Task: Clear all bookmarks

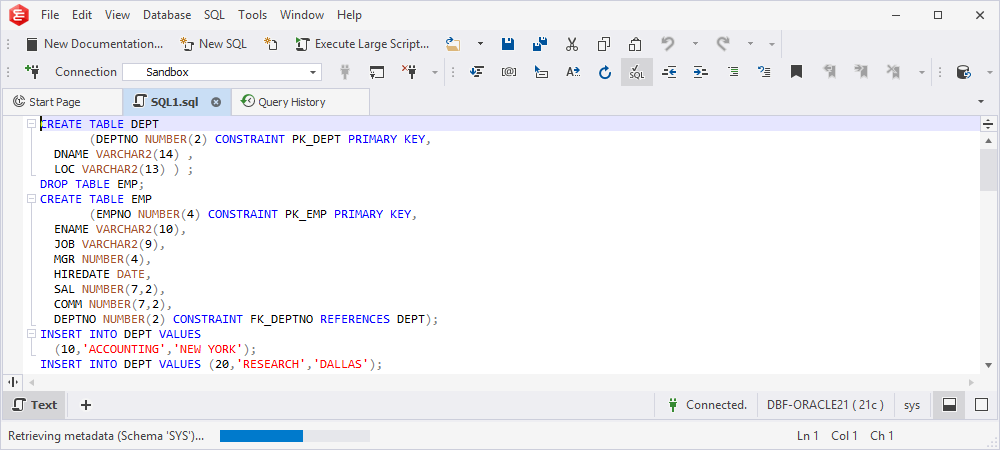Action: click(x=893, y=72)
